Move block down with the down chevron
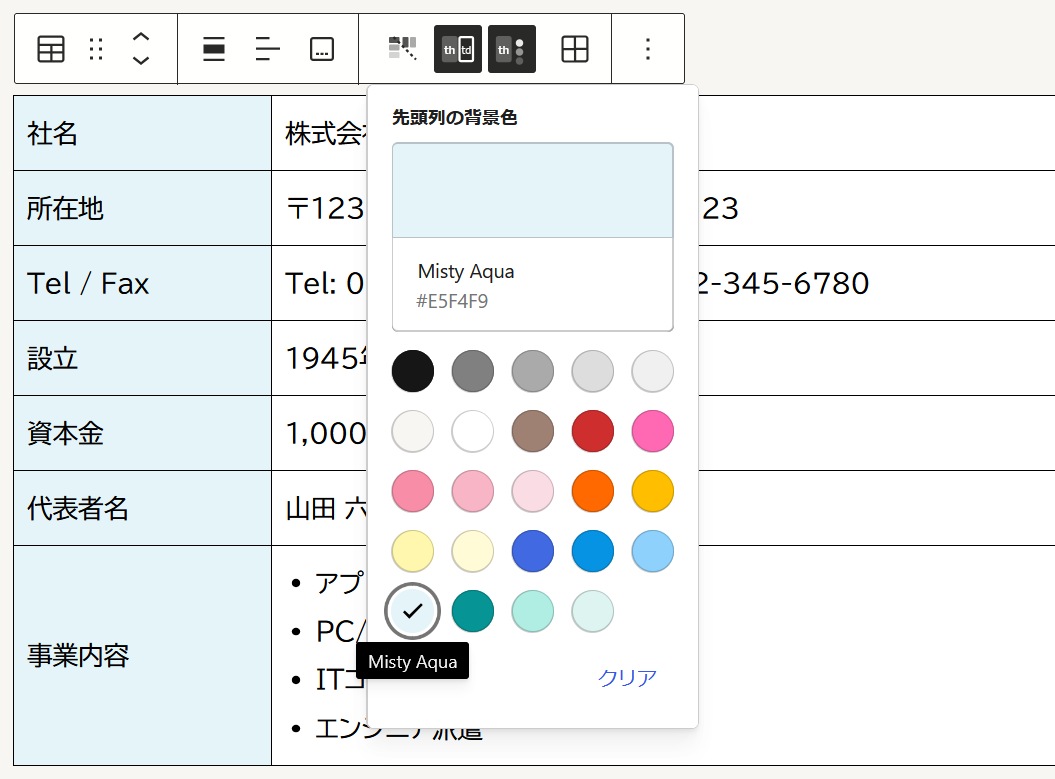 [x=141, y=61]
